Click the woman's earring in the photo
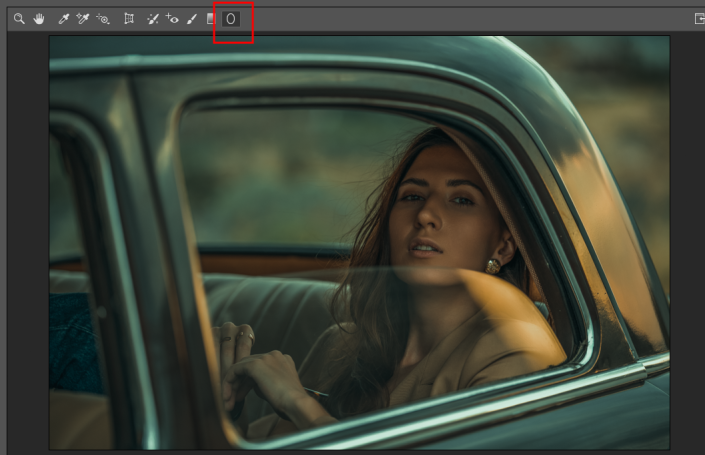705x455 pixels. pos(494,266)
